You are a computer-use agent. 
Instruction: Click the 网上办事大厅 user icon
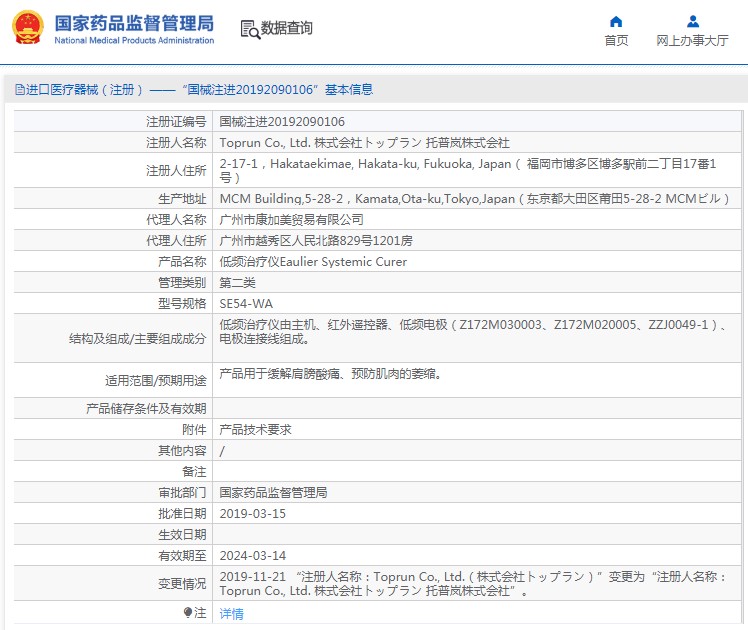(693, 21)
